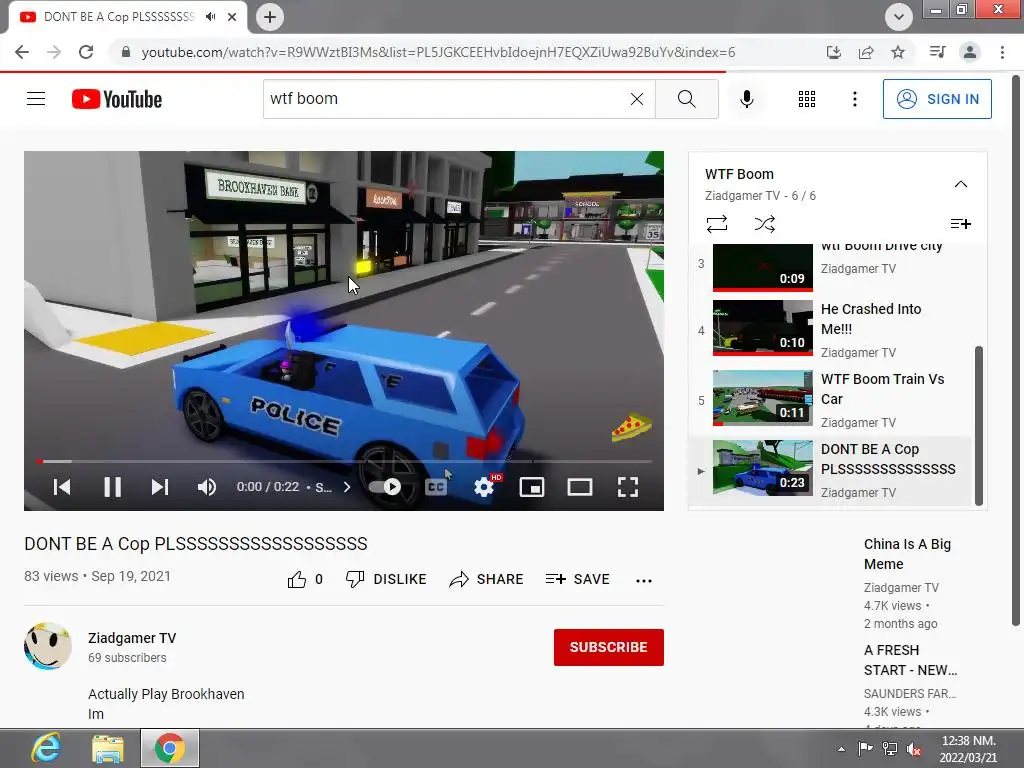Image resolution: width=1024 pixels, height=768 pixels.
Task: Open the media controls icon in Chrome toolbar
Action: [x=937, y=52]
